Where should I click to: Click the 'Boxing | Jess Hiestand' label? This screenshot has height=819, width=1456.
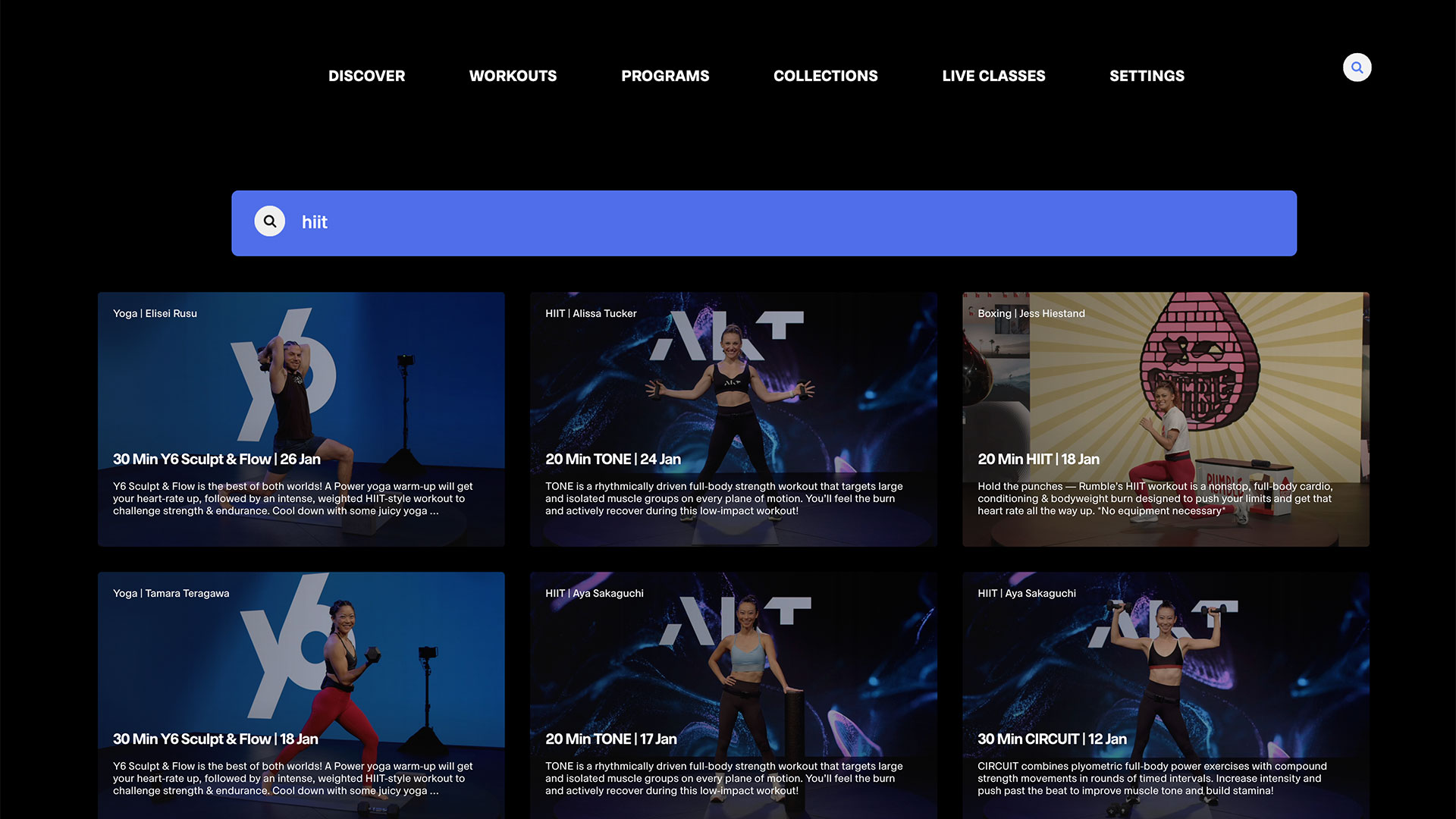[x=1031, y=313]
